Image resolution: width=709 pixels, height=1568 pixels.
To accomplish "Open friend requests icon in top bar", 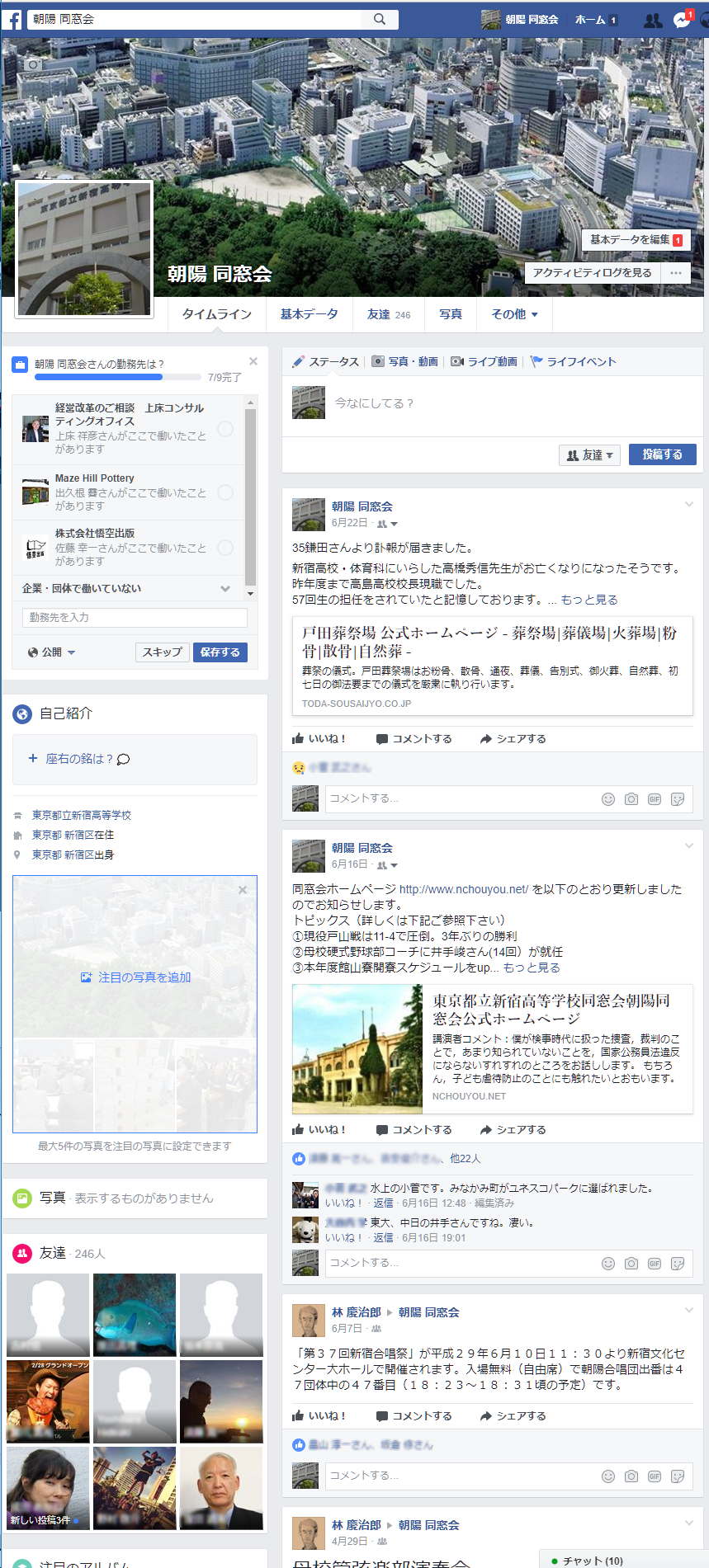I will 653,20.
